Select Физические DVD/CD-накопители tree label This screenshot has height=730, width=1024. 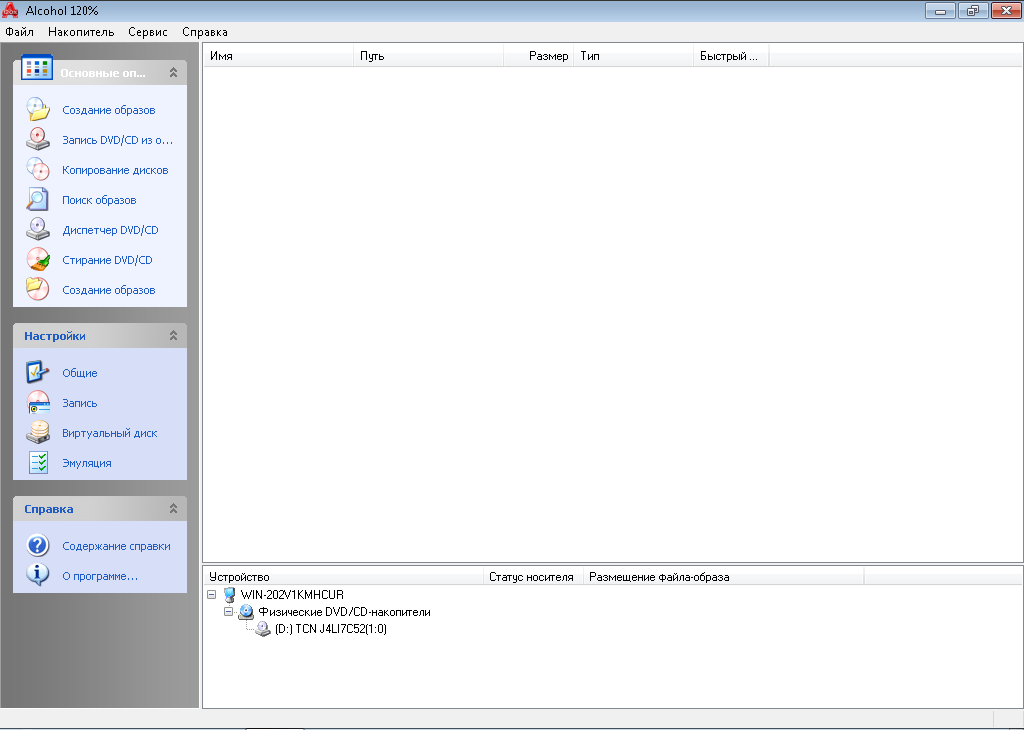click(x=344, y=612)
